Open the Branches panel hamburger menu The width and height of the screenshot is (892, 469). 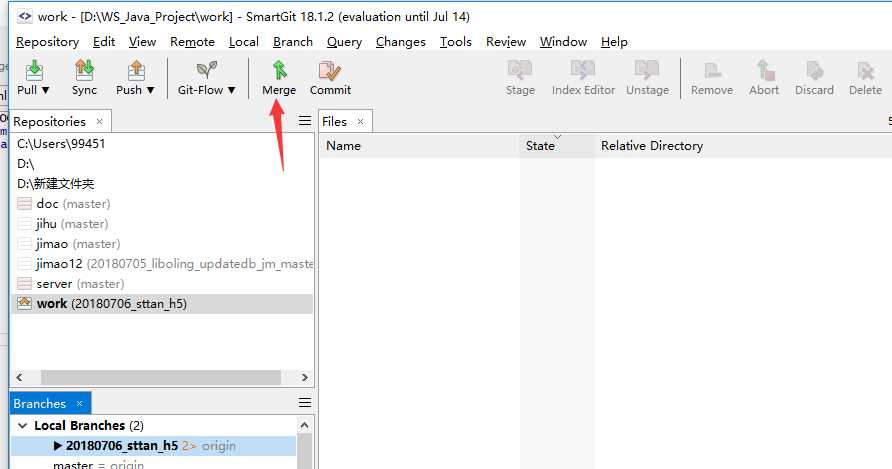click(305, 403)
